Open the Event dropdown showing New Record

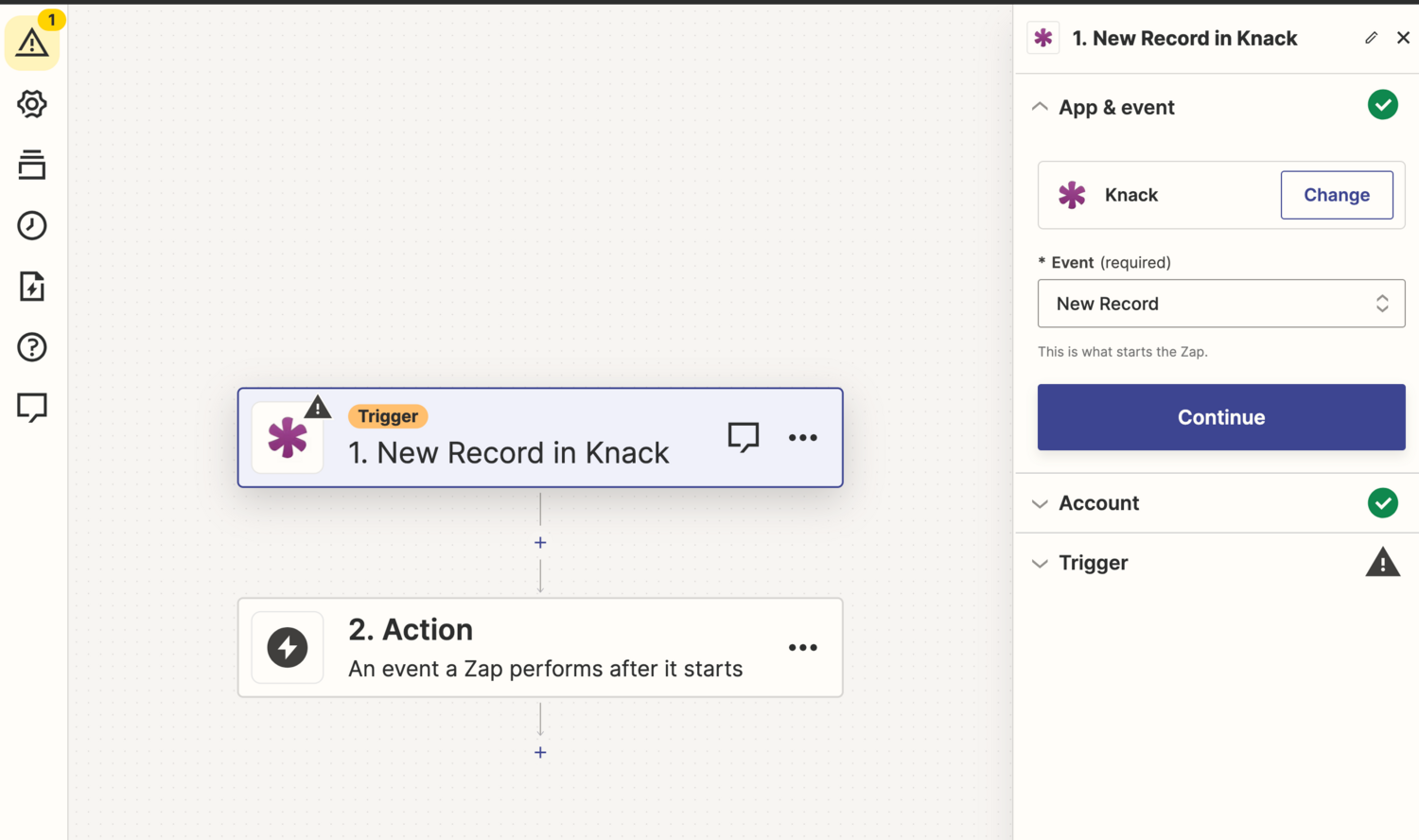tap(1220, 304)
